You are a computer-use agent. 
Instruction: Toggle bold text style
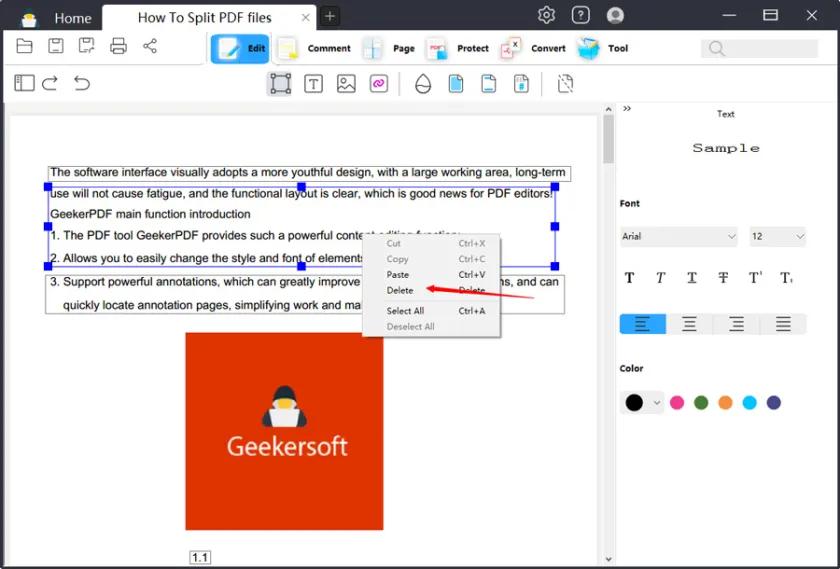[629, 278]
